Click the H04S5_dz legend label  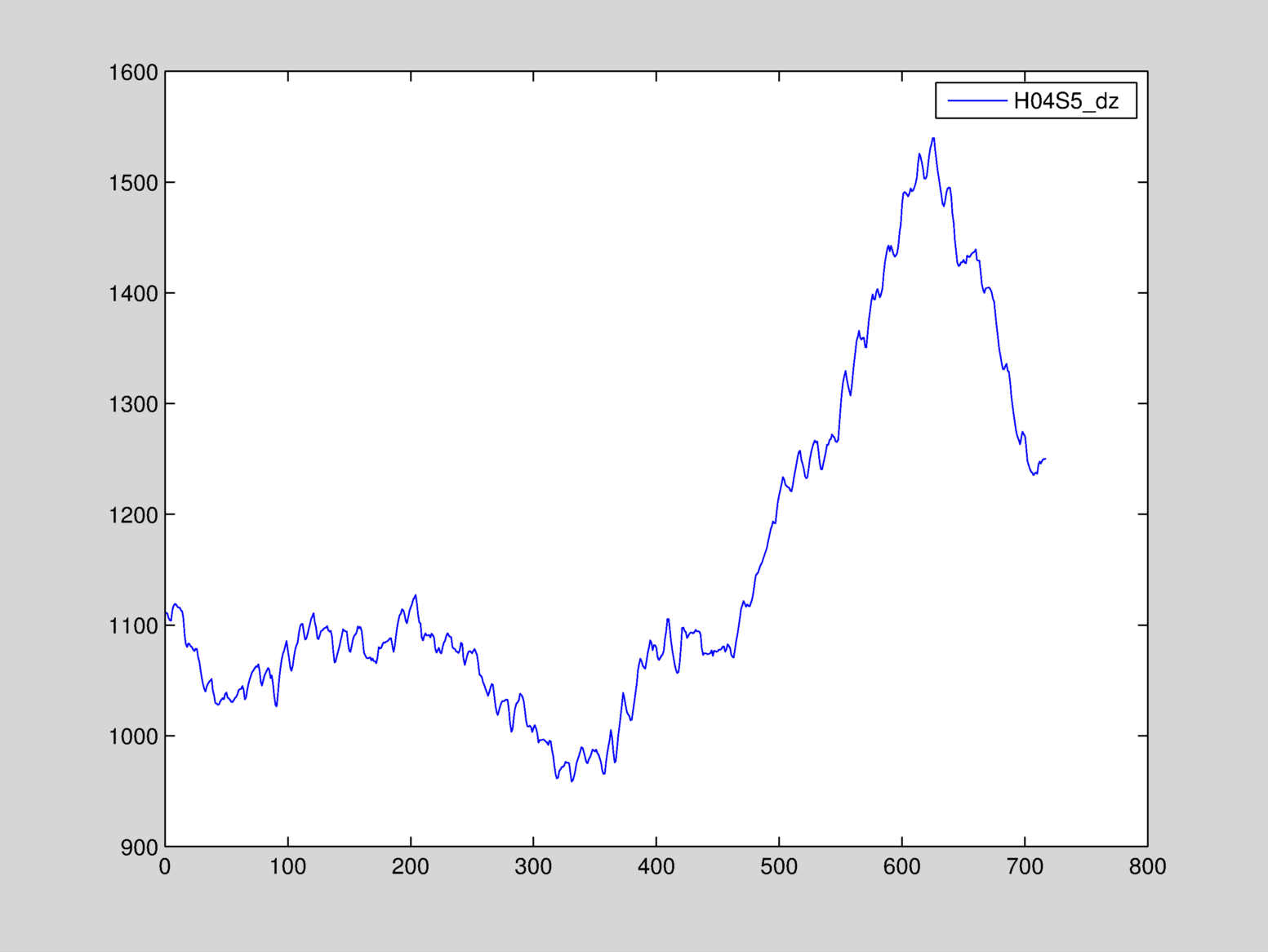(x=1066, y=101)
